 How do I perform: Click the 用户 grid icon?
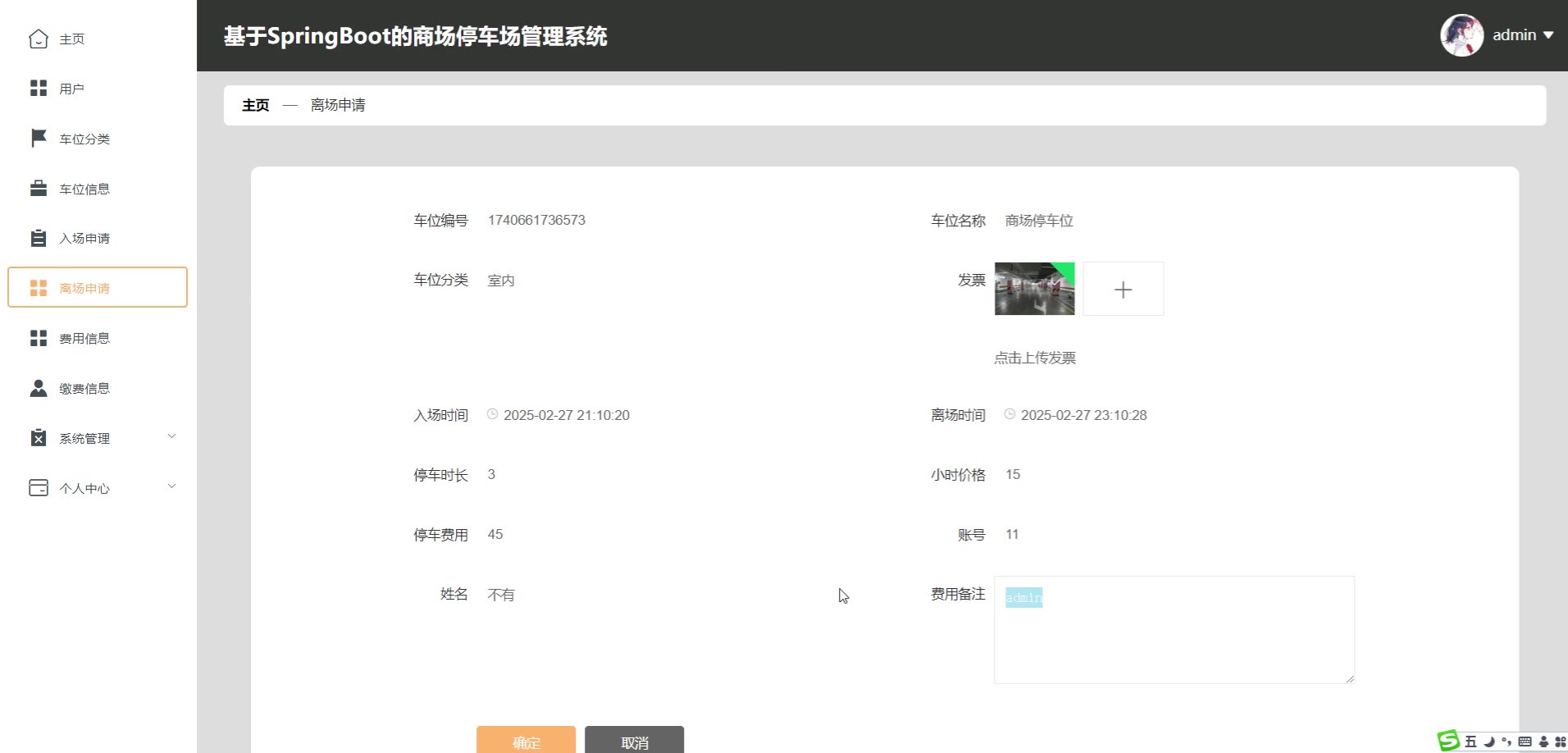(x=39, y=89)
